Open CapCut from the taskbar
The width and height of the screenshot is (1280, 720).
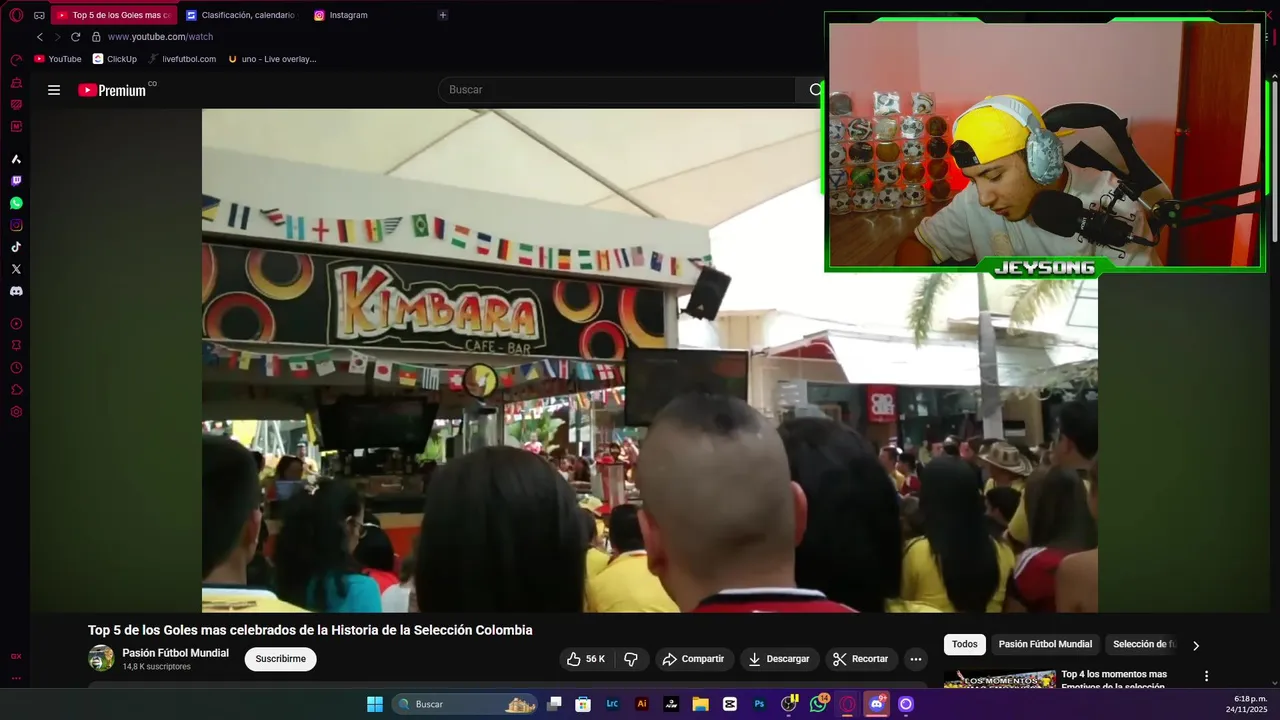click(x=730, y=704)
